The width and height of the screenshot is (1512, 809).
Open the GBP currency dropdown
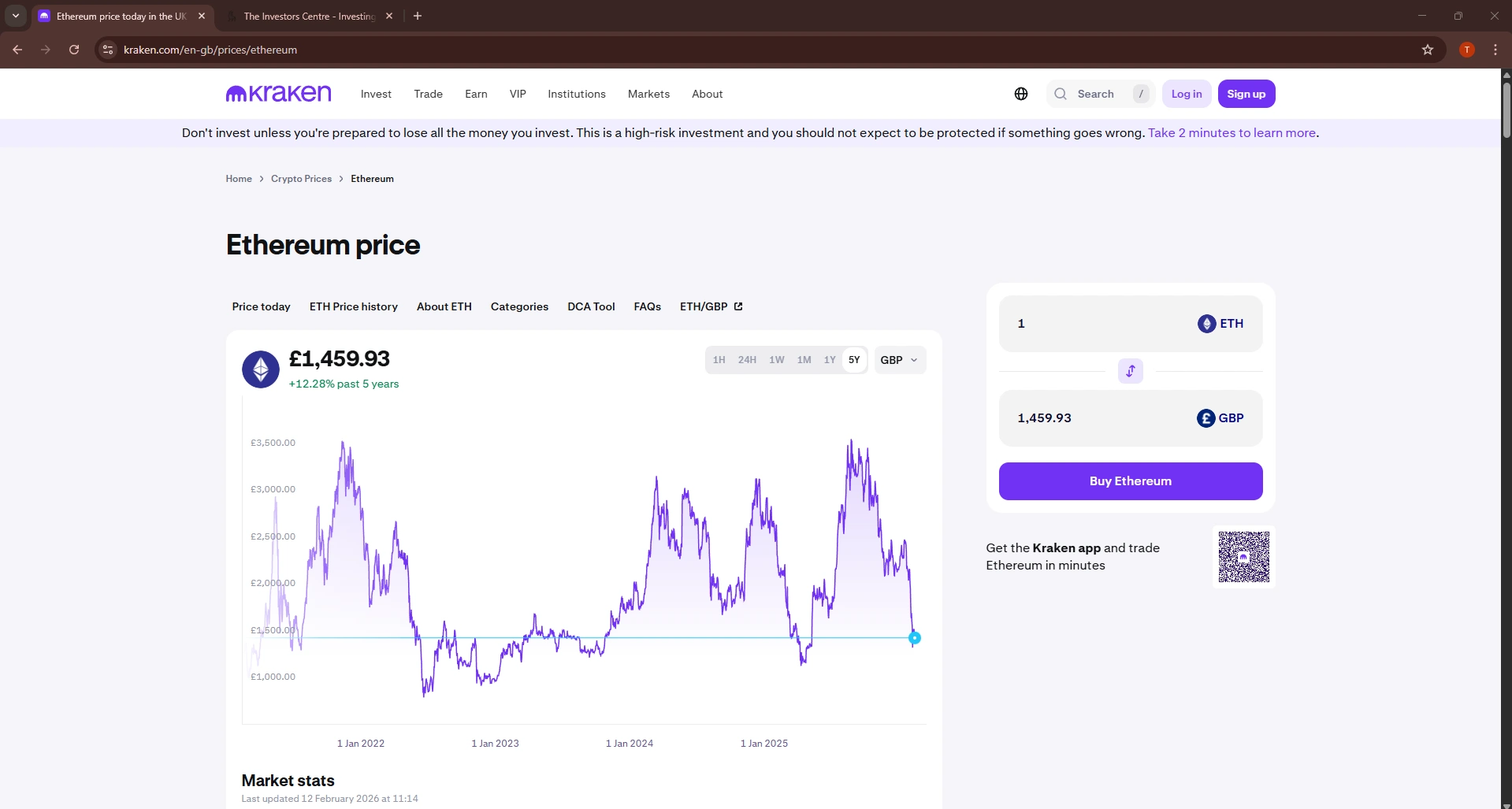pos(900,360)
